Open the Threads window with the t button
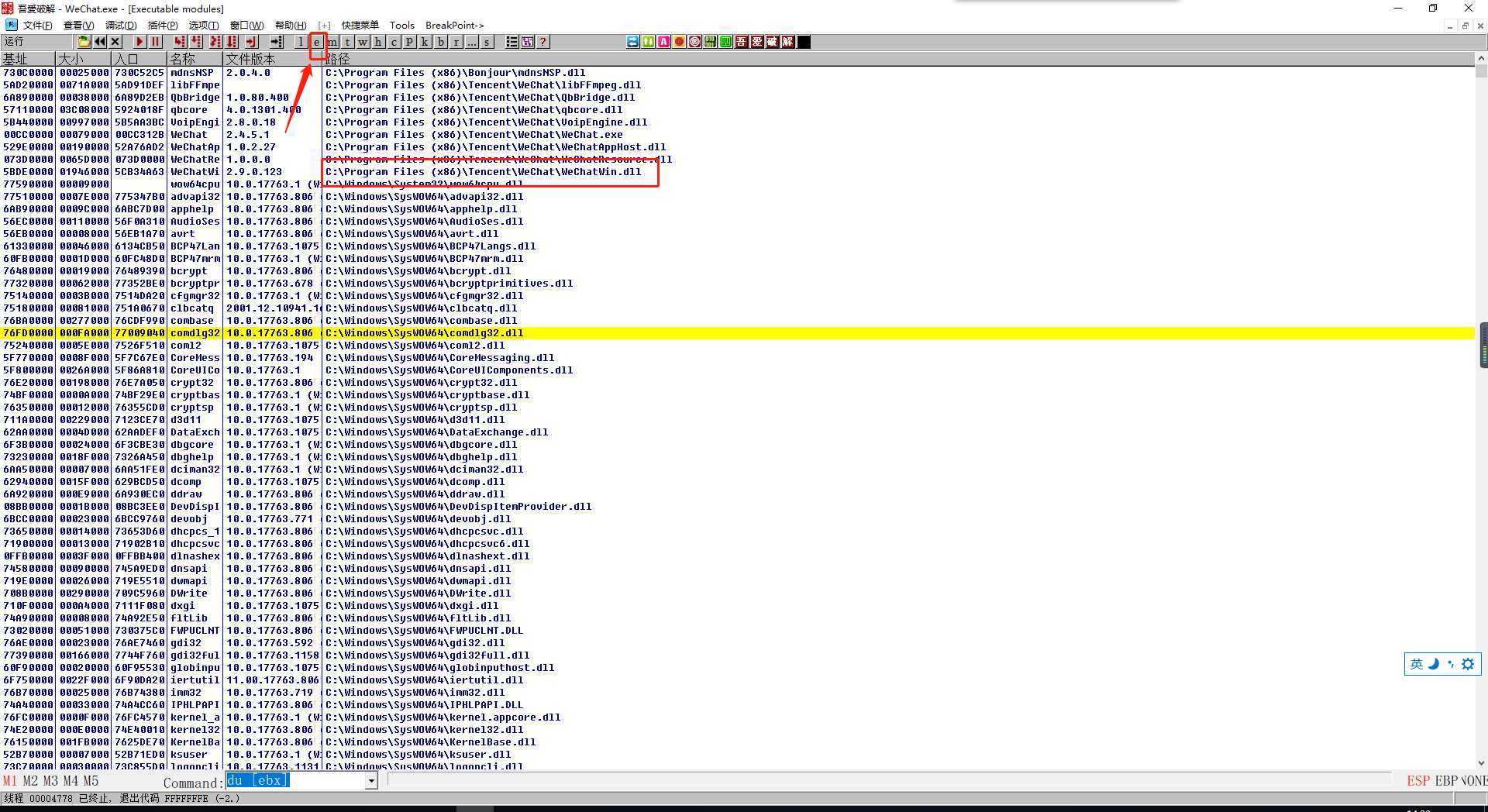This screenshot has height=812, width=1488. [347, 42]
